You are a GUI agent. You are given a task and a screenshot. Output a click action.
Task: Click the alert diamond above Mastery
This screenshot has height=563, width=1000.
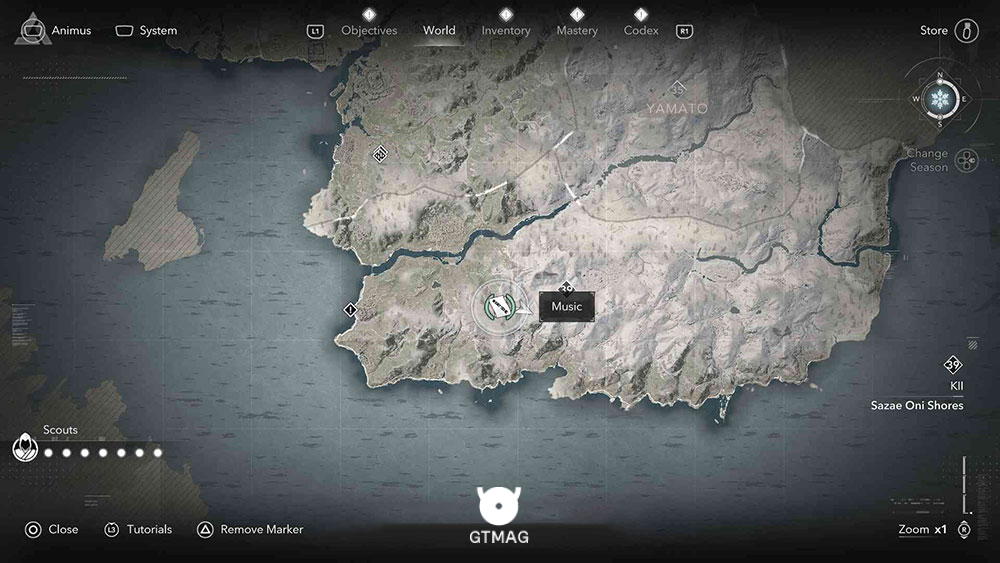tap(577, 14)
